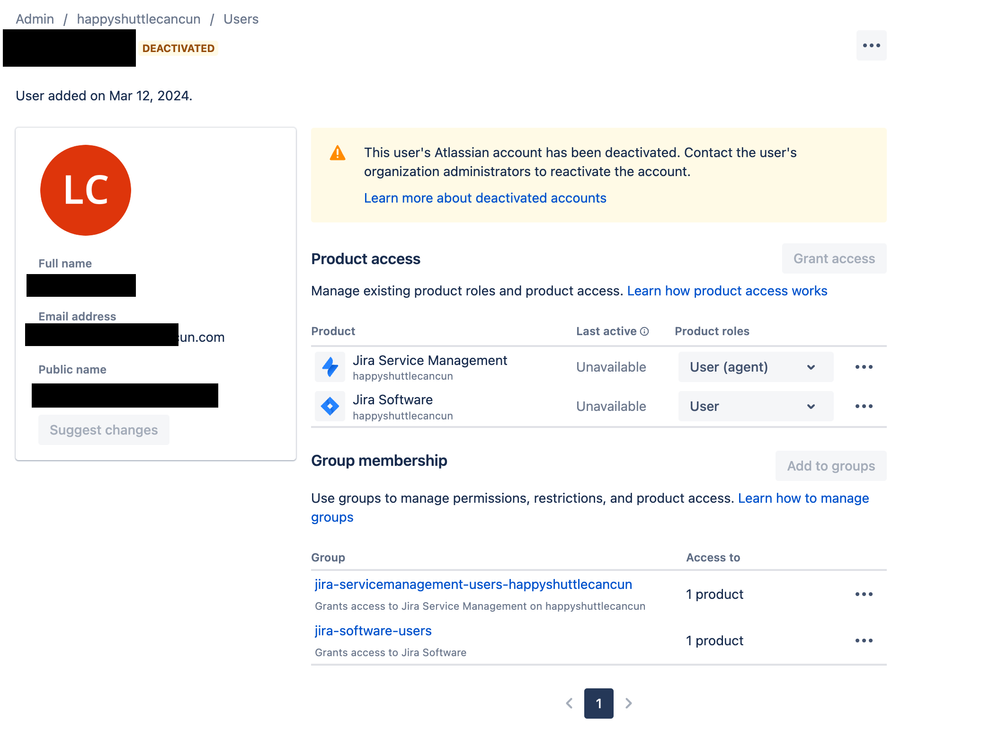Open jira-servicemanagement-users-happyshuttlecancun group link
999x747 pixels.
(473, 584)
